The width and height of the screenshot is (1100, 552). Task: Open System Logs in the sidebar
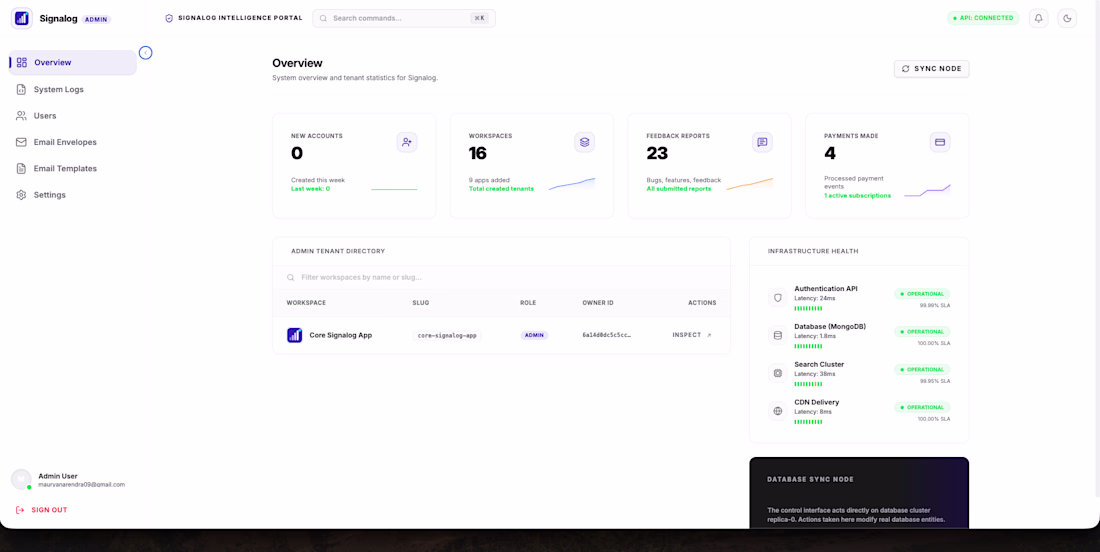pyautogui.click(x=72, y=89)
